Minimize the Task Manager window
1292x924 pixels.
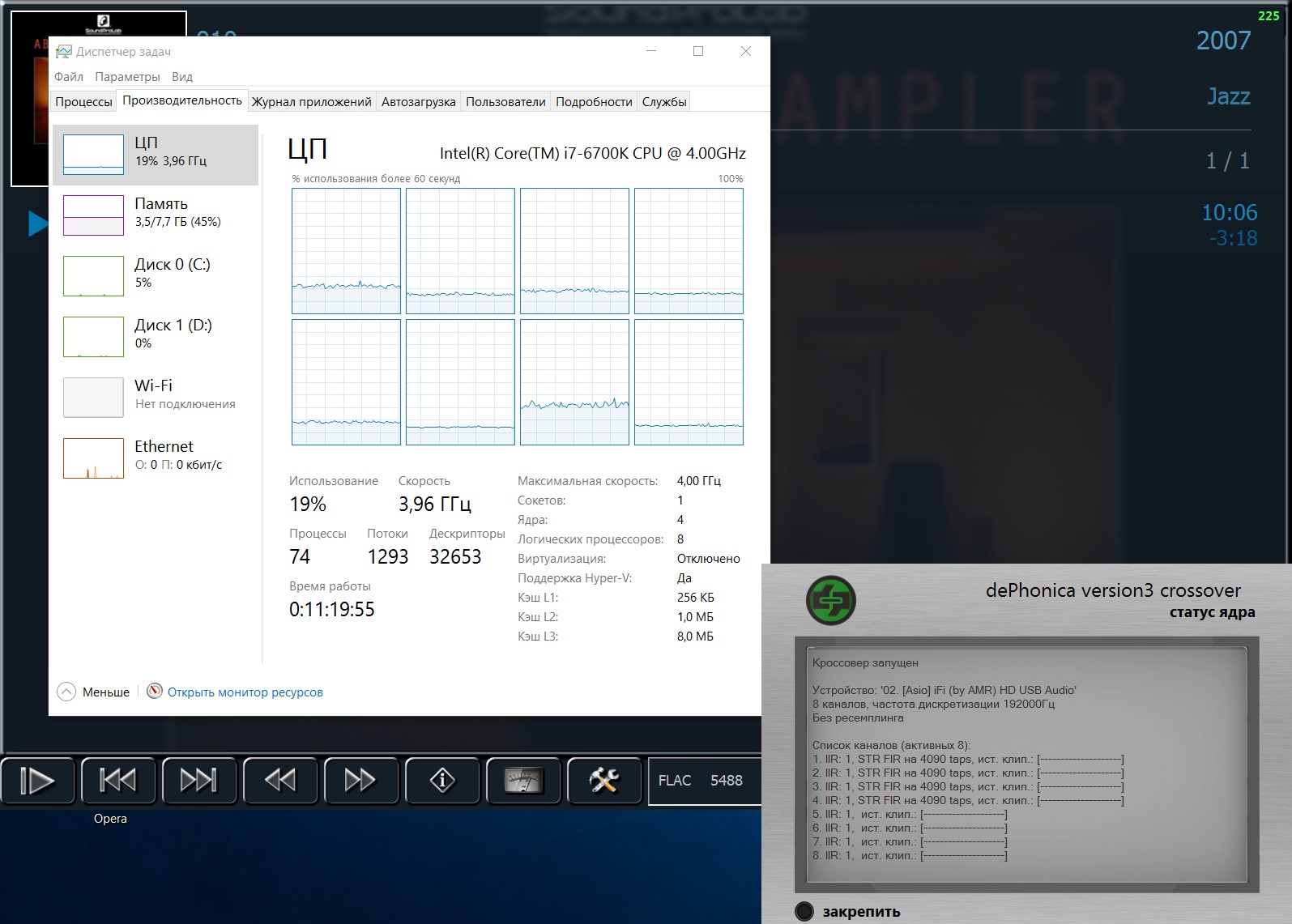tap(651, 51)
